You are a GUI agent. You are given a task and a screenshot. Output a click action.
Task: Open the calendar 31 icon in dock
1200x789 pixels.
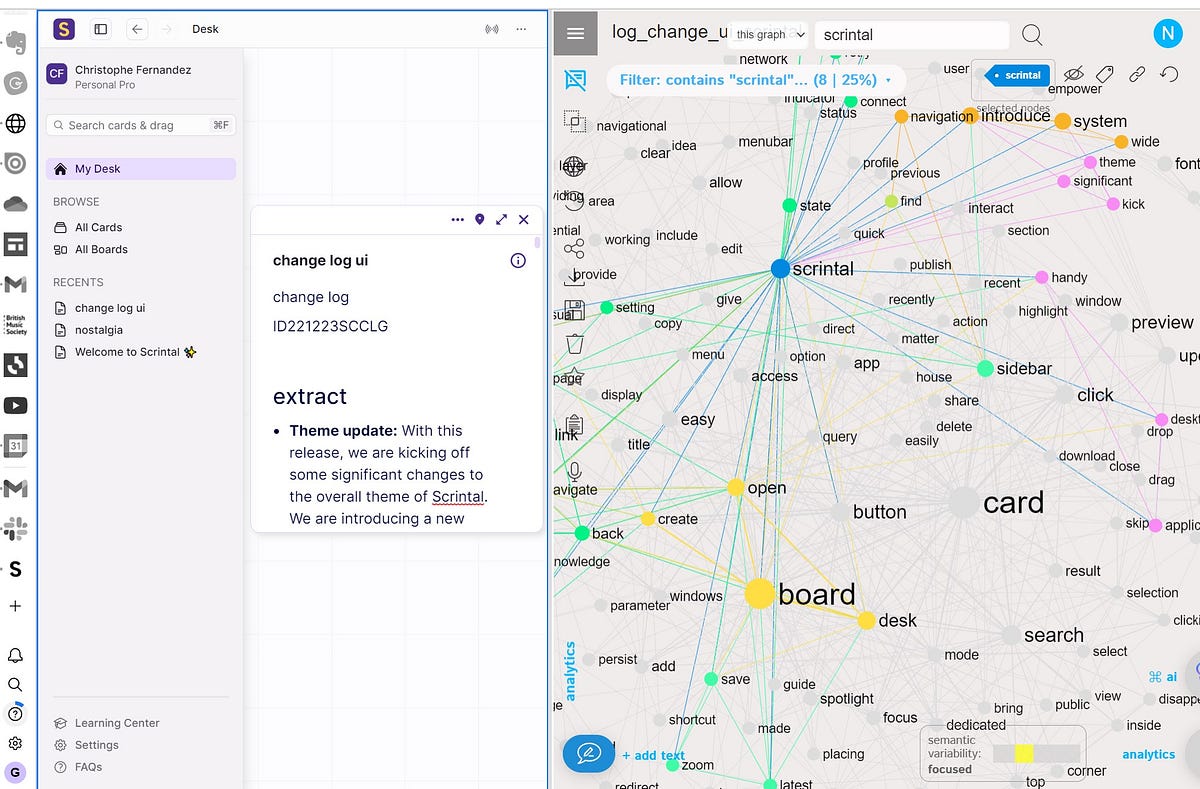[15, 446]
